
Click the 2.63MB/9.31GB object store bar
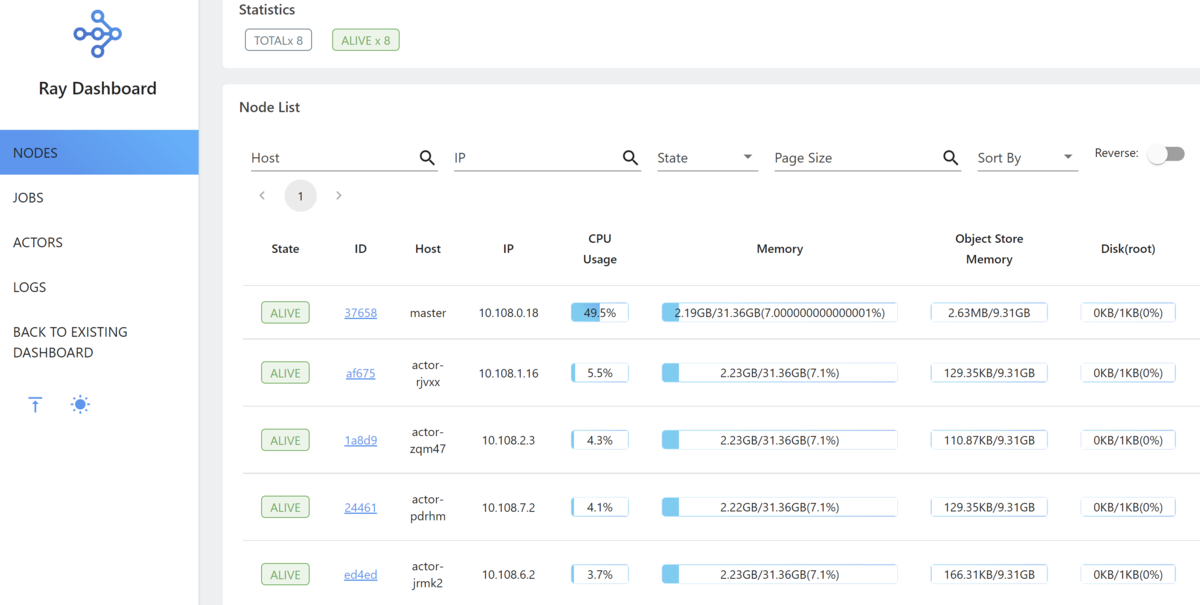[x=989, y=313]
